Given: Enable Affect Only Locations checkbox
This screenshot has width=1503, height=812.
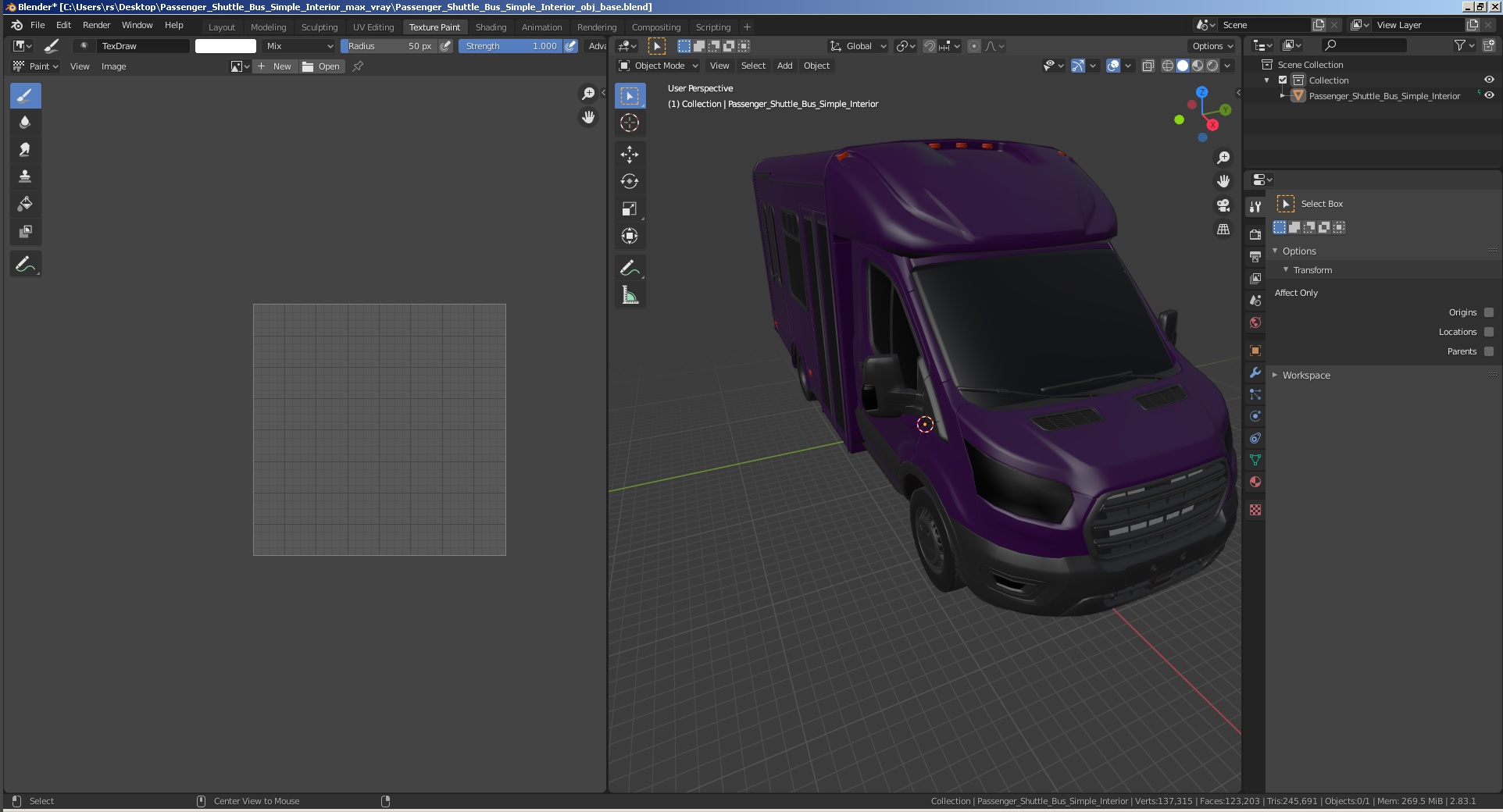Looking at the screenshot, I should pyautogui.click(x=1489, y=332).
